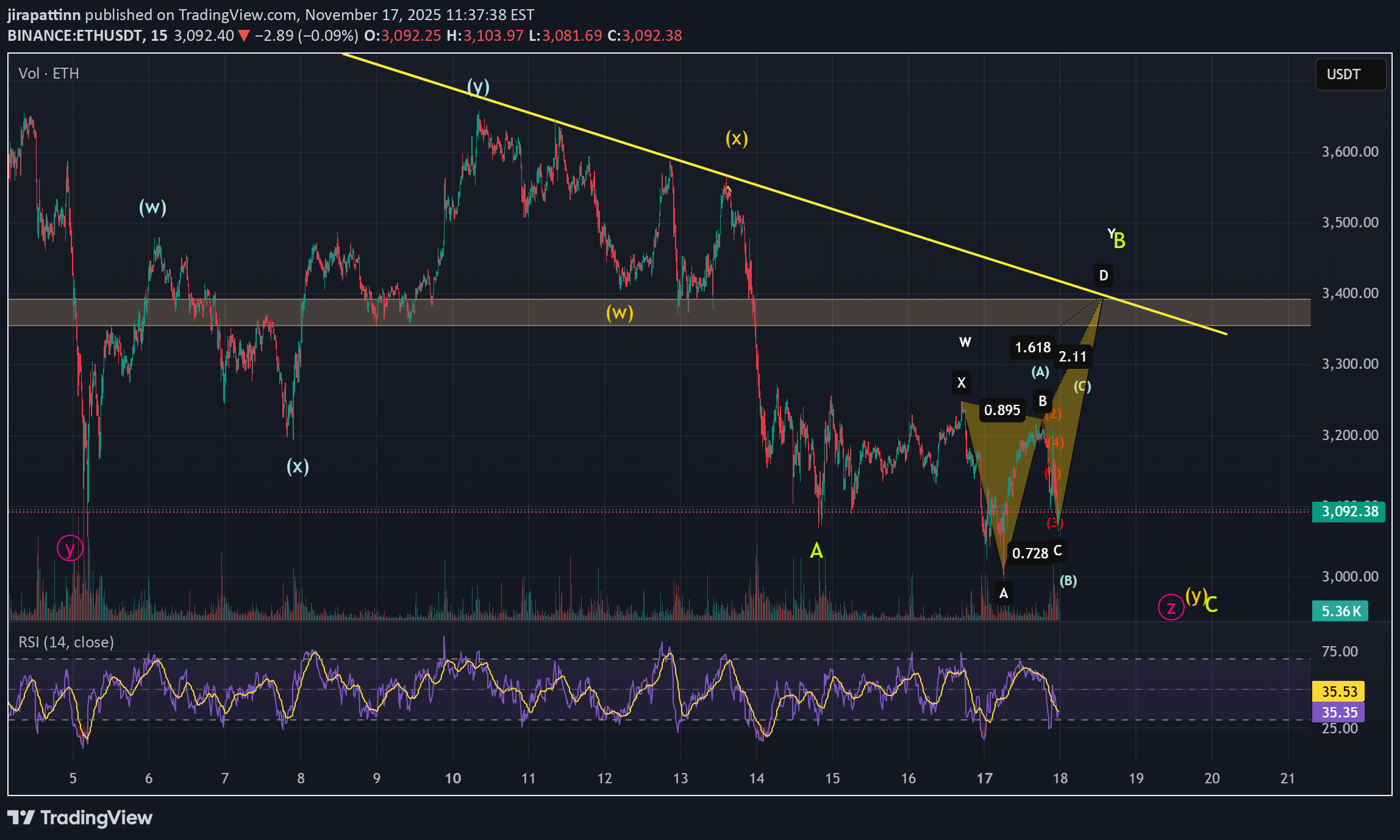Open the Vol · ETH indicator legend
The width and height of the screenshot is (1400, 840).
49,74
